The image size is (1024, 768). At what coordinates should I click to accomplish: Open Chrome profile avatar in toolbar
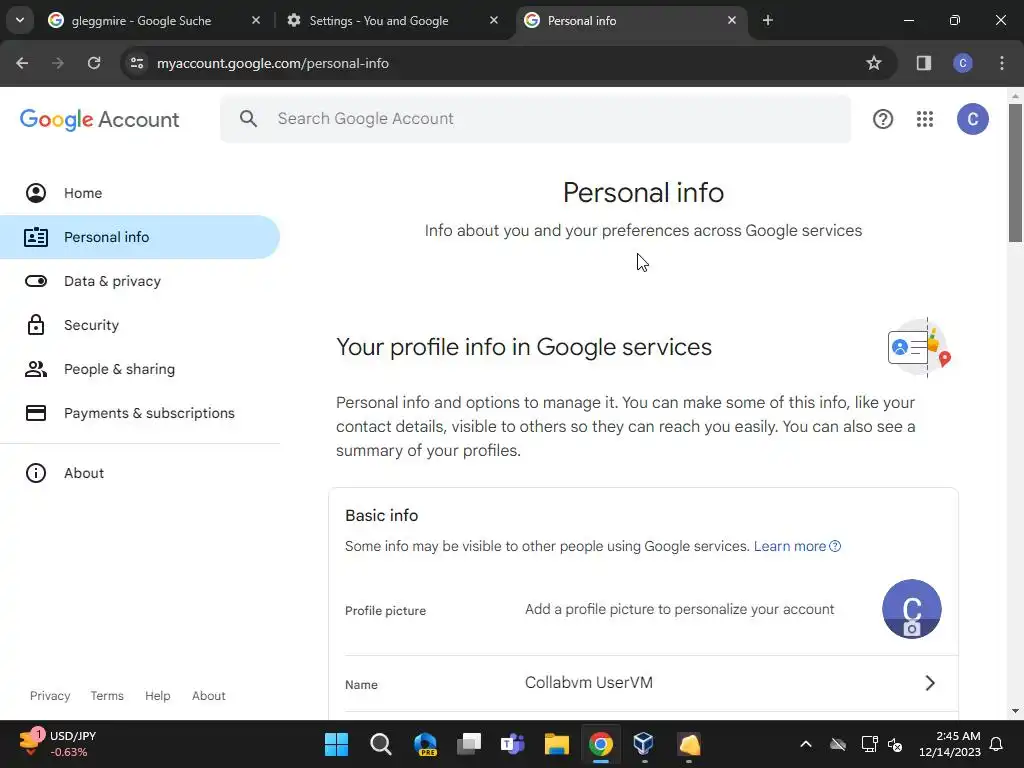coord(963,63)
